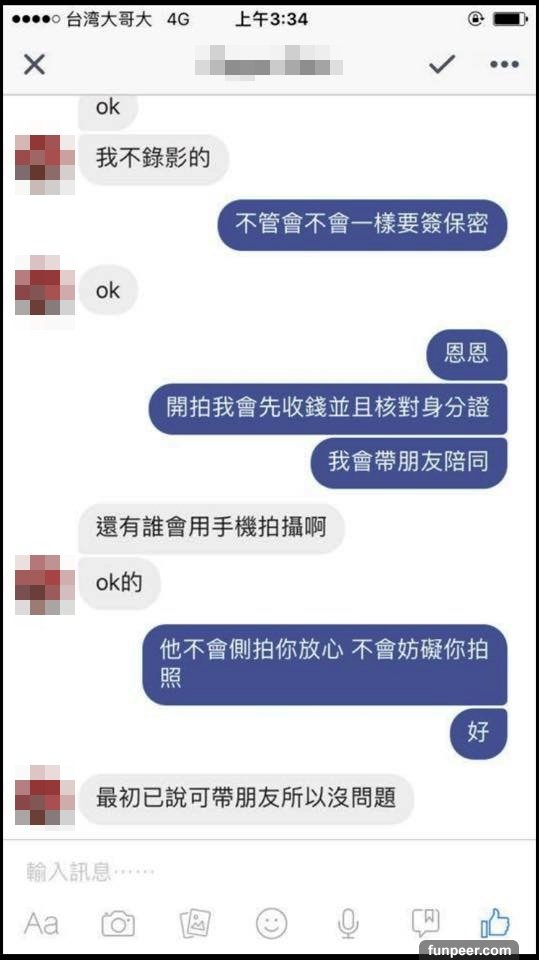The width and height of the screenshot is (539, 960).
Task: Tap the battery indicator in status bar
Action: pyautogui.click(x=510, y=20)
